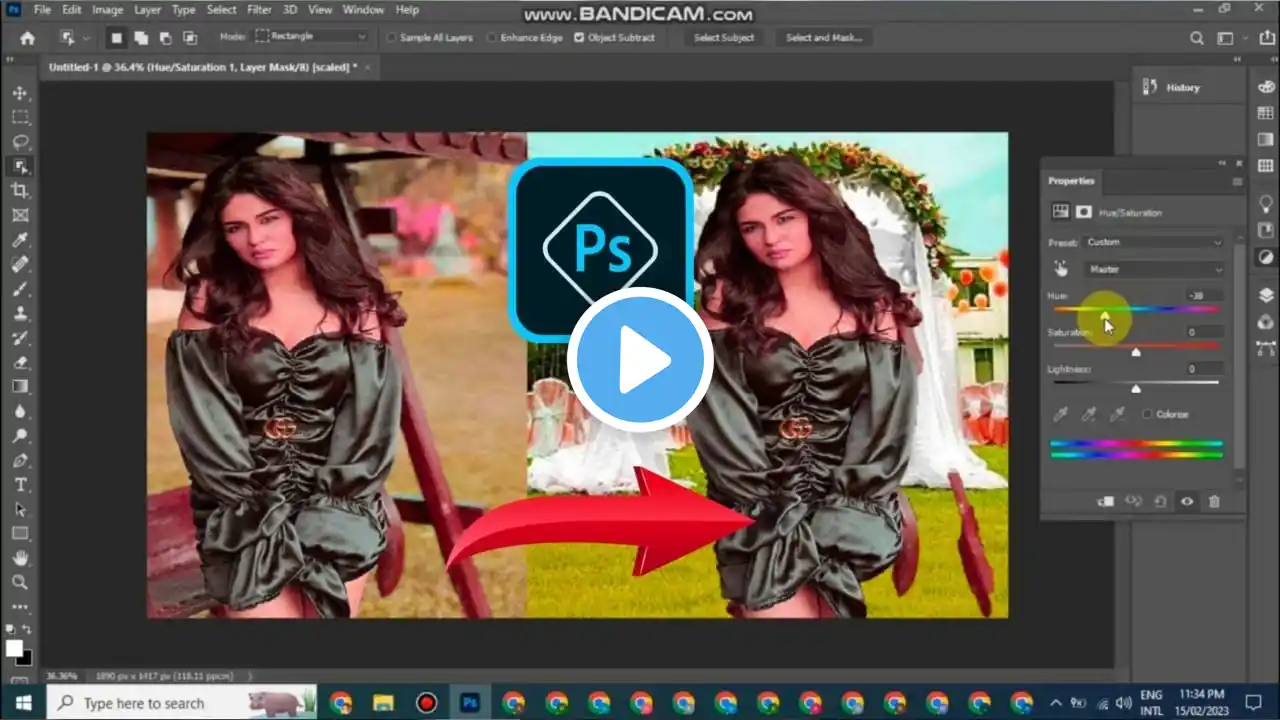Select the Rectangular Marquee tool
Image resolution: width=1280 pixels, height=720 pixels.
(x=20, y=117)
